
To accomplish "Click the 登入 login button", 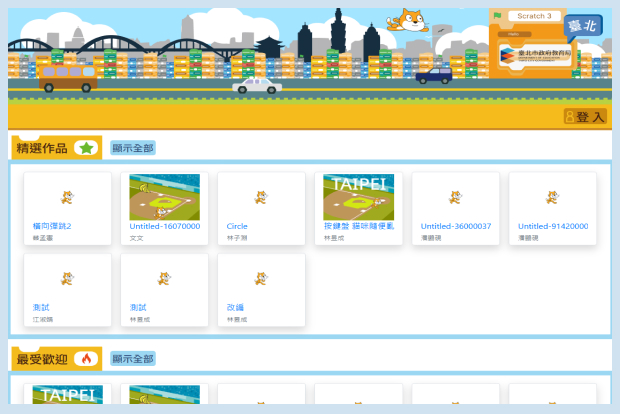I will click(585, 117).
